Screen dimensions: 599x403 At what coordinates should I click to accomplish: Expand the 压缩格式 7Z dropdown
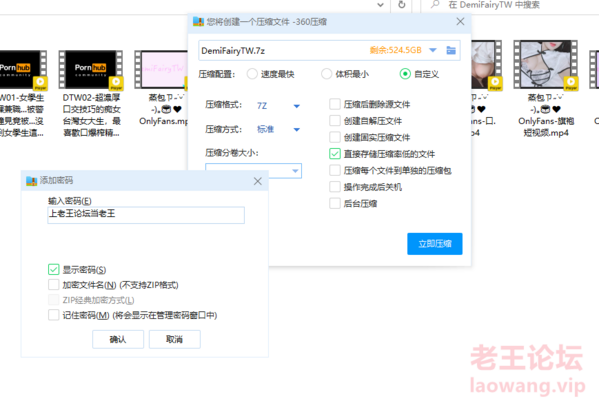tap(278, 106)
